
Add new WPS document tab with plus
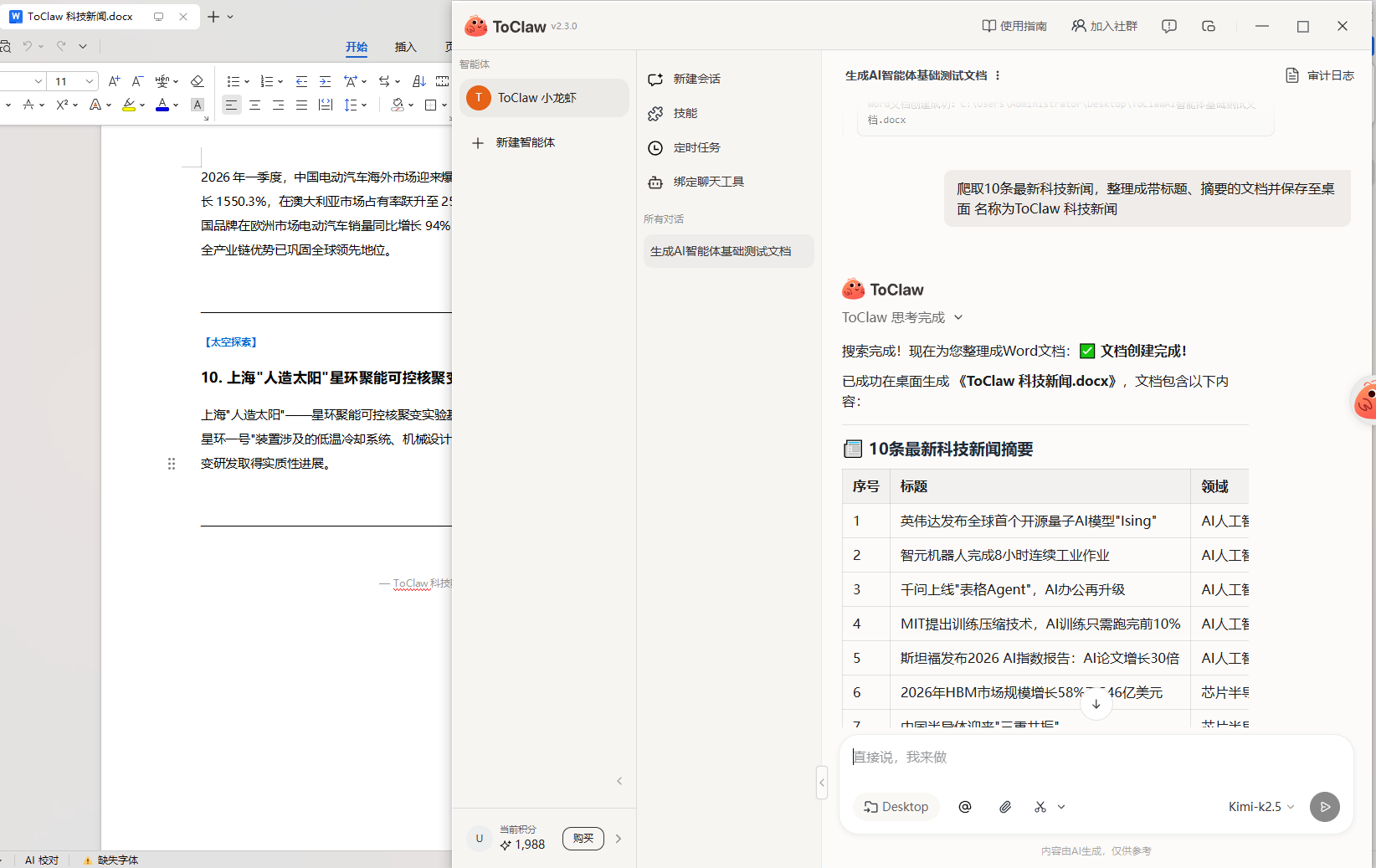213,17
